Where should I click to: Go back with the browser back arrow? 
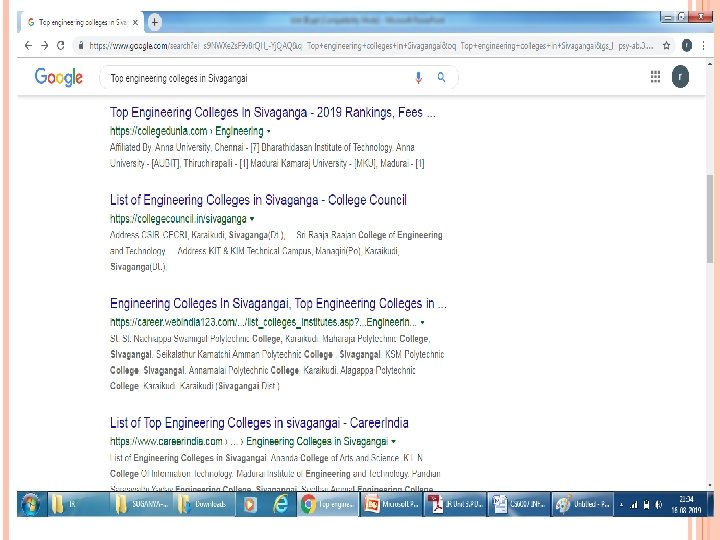pos(28,45)
